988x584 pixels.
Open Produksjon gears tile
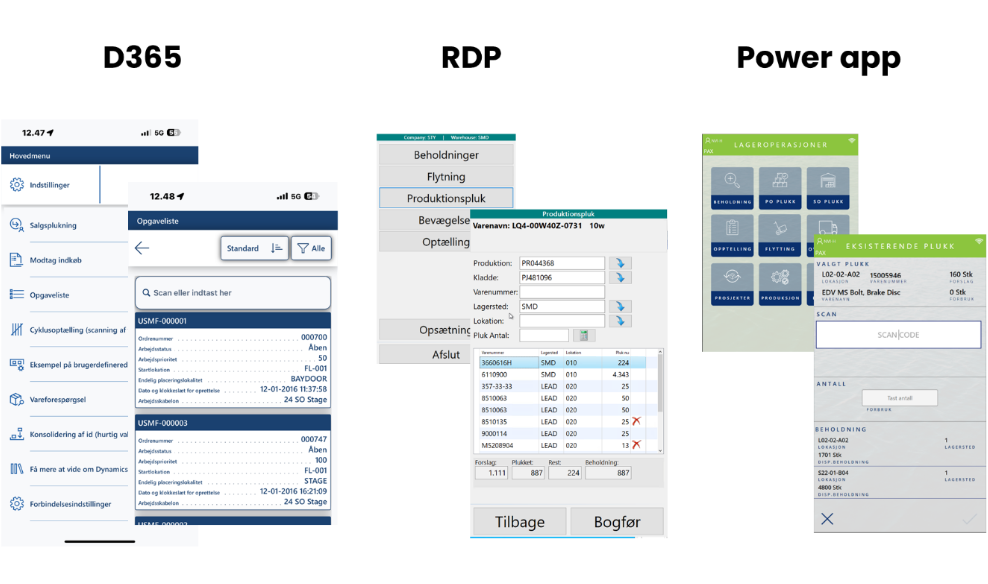coord(780,284)
